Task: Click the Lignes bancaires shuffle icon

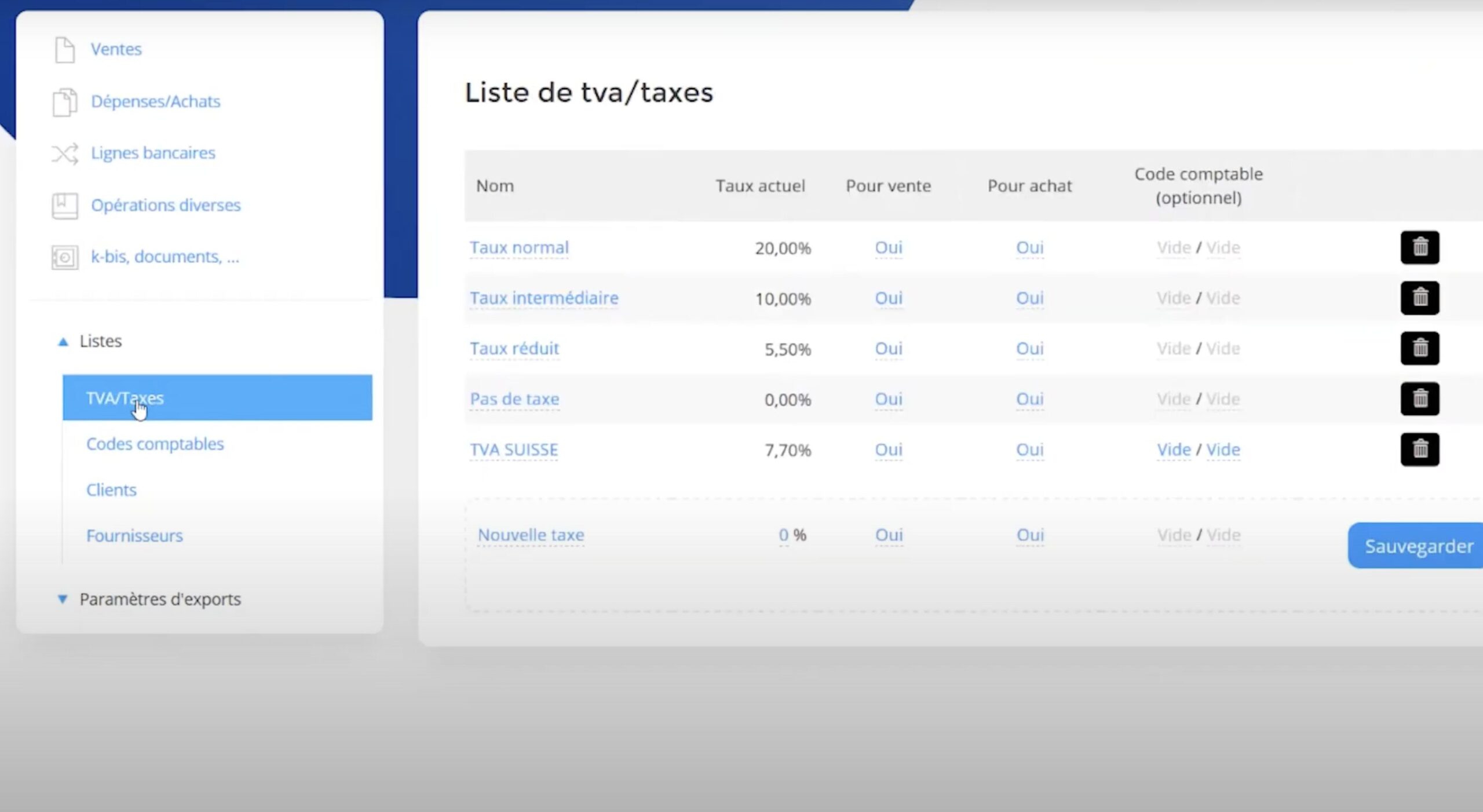Action: pos(65,153)
